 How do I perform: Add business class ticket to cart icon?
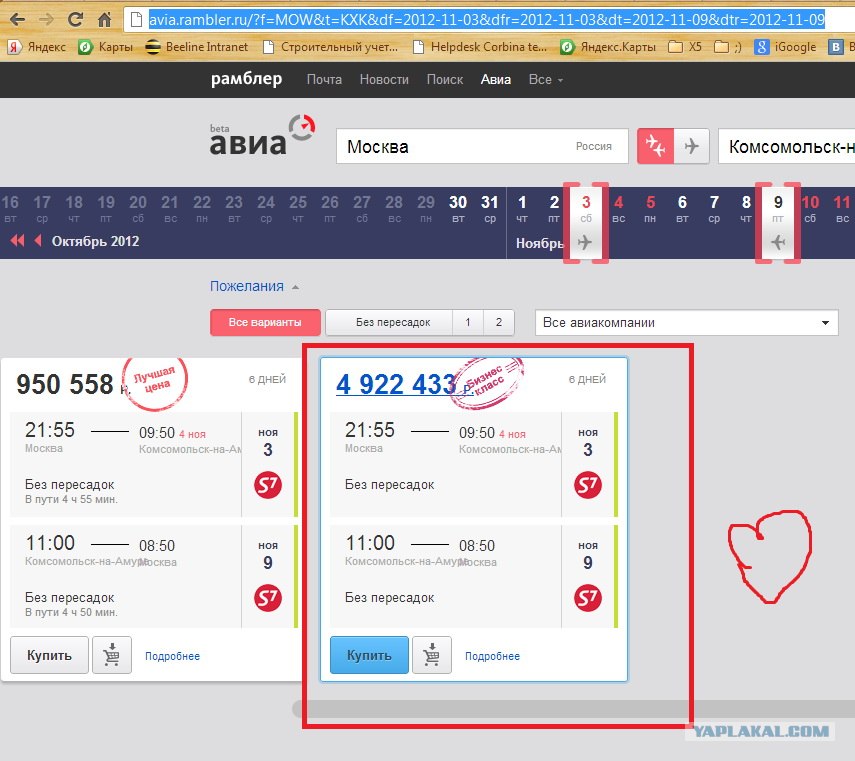point(432,655)
